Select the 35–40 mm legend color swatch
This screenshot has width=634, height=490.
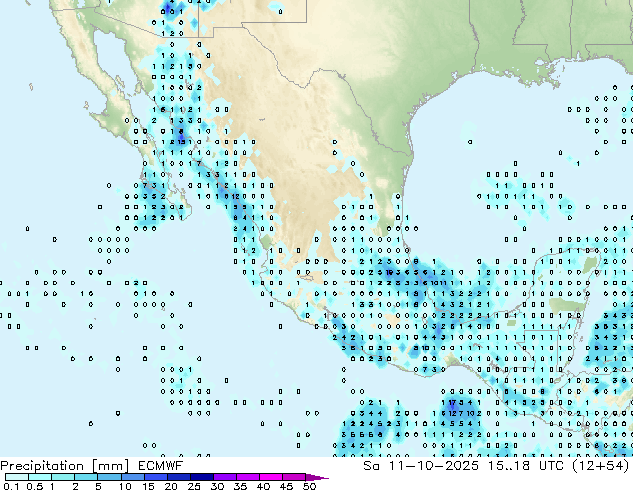pos(247,477)
